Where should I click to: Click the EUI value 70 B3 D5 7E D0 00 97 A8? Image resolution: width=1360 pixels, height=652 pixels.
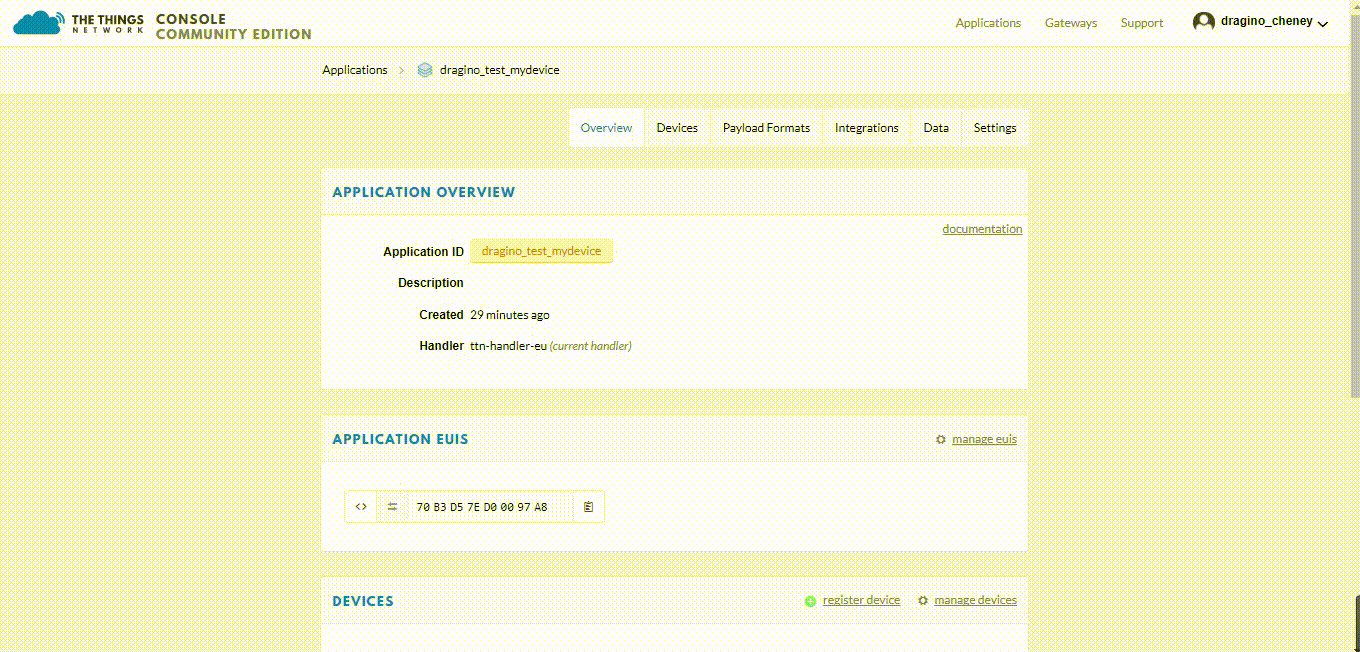pyautogui.click(x=482, y=507)
